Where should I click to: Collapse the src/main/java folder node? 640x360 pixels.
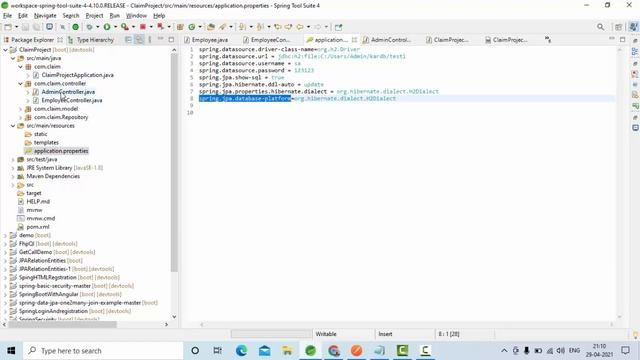[13, 58]
